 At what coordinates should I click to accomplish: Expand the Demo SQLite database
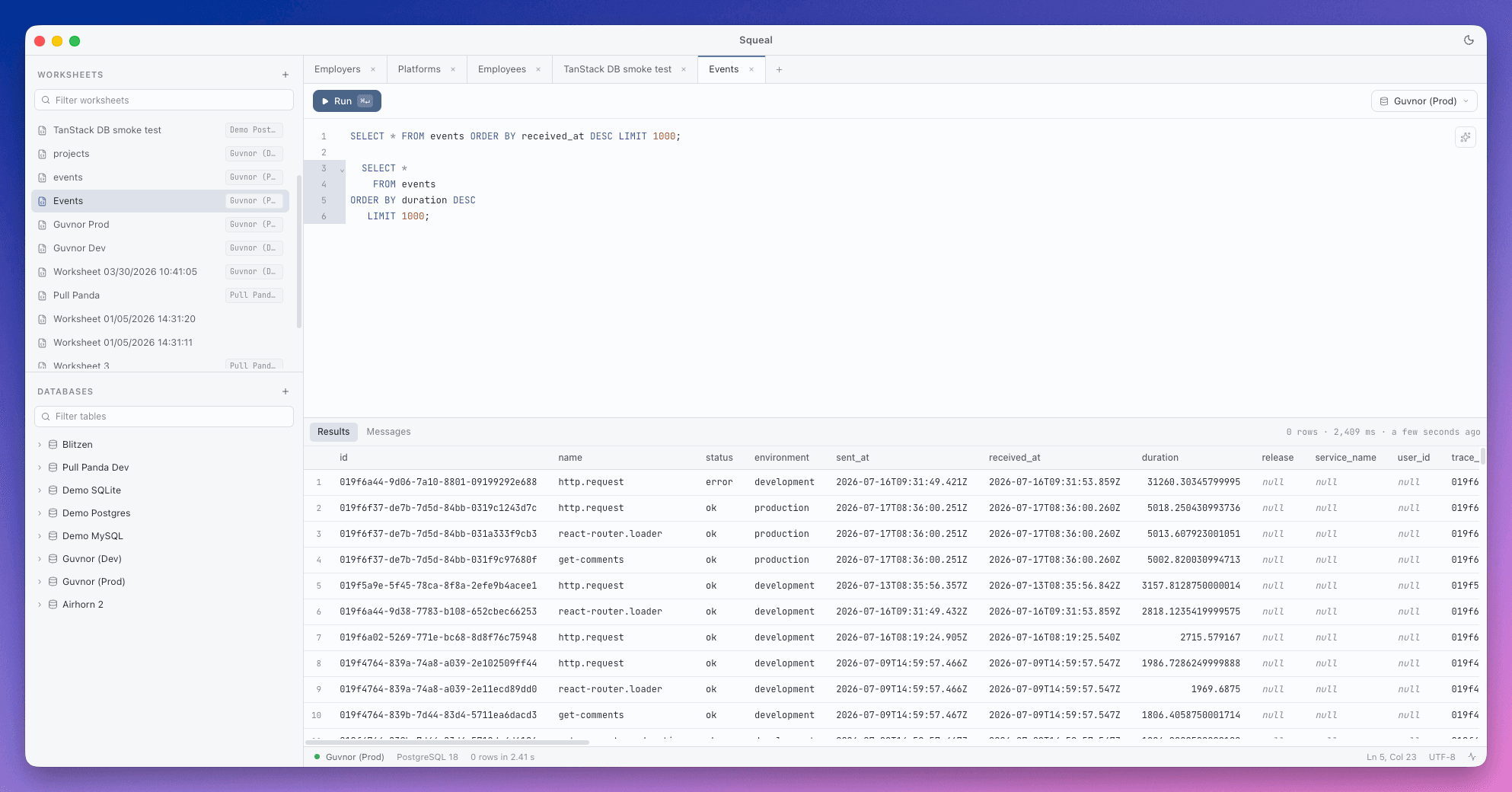(40, 490)
